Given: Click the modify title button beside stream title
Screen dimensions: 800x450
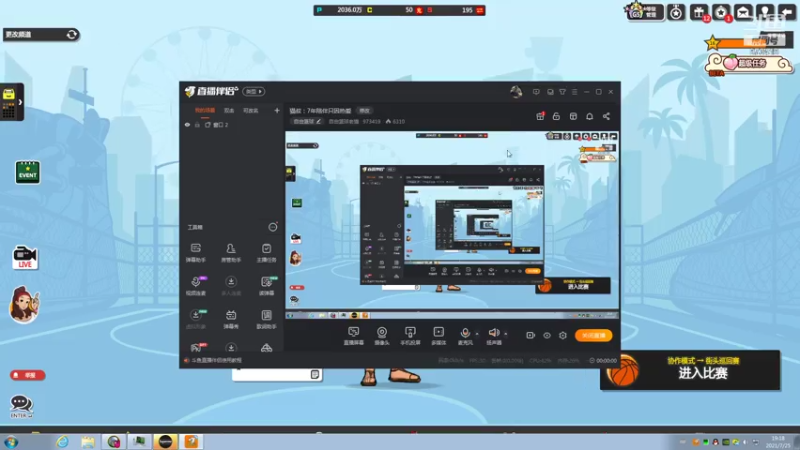Looking at the screenshot, I should tap(364, 110).
